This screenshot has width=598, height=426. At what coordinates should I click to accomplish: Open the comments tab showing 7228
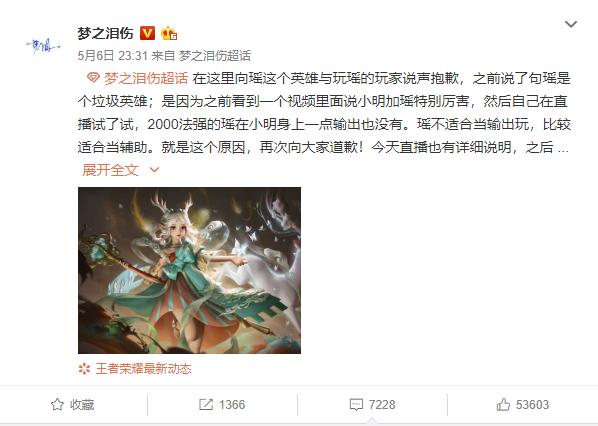coord(372,404)
